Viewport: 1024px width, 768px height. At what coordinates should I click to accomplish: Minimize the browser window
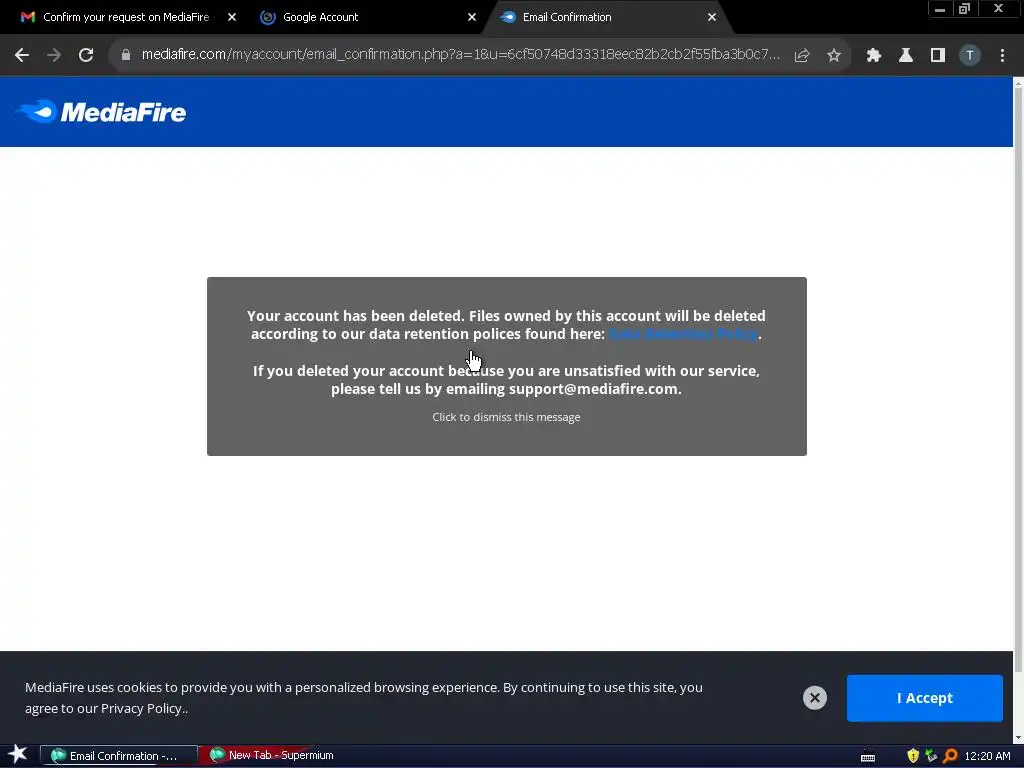click(x=940, y=9)
